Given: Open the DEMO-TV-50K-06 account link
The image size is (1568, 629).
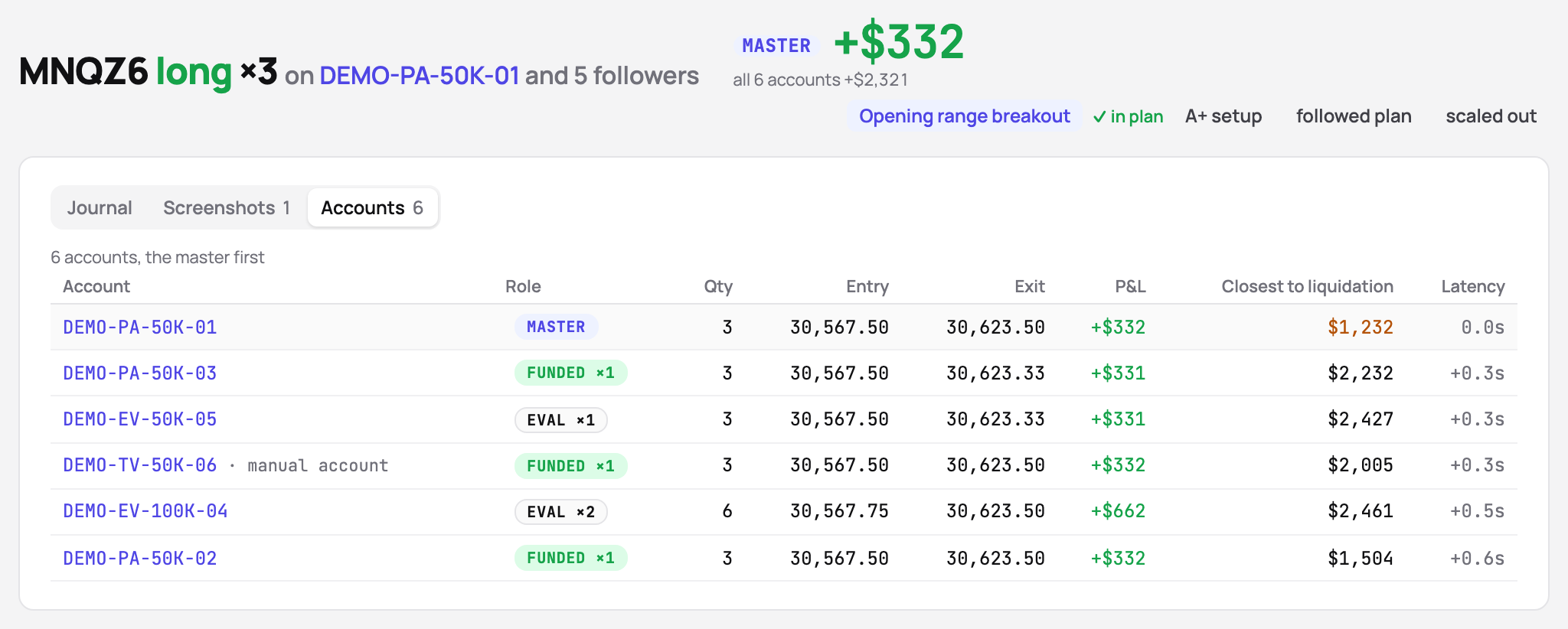Looking at the screenshot, I should tap(140, 465).
